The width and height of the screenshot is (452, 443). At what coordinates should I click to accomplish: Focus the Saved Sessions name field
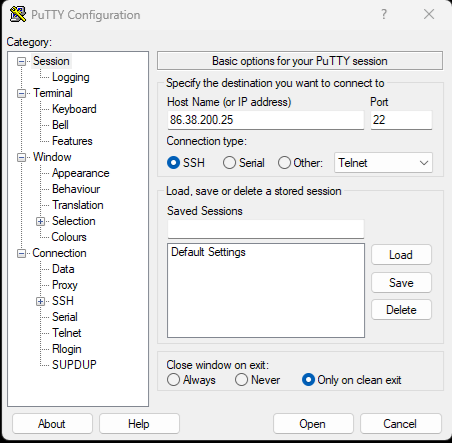coord(266,229)
